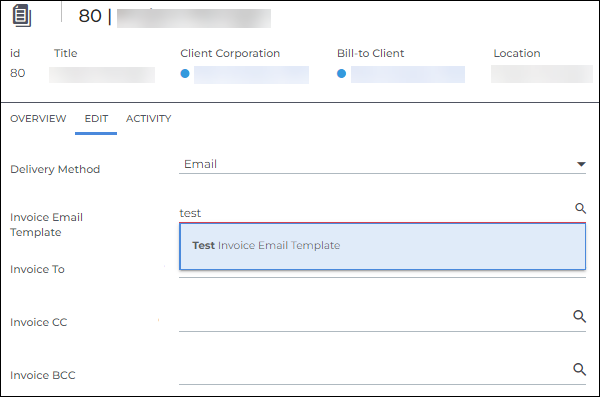Switch to the OVERVIEW tab
This screenshot has height=397, width=600.
coord(38,119)
